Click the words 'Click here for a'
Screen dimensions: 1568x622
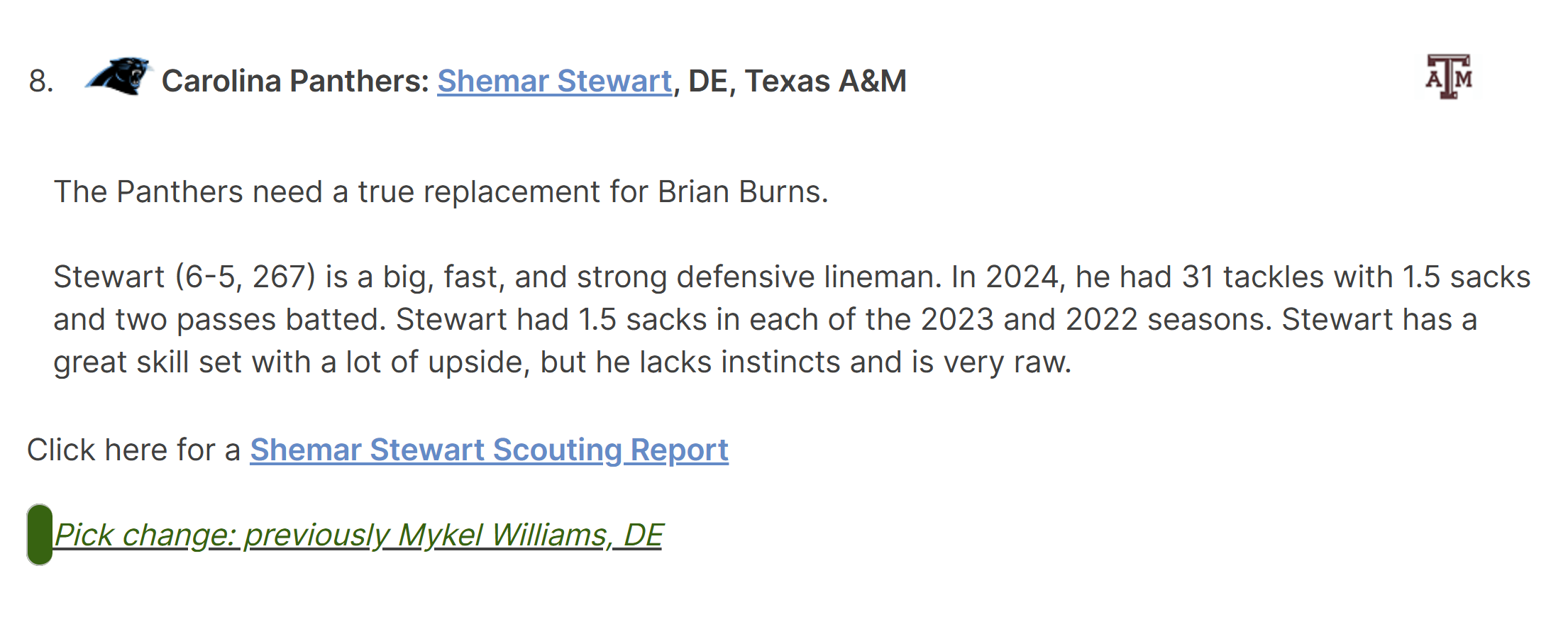[134, 450]
